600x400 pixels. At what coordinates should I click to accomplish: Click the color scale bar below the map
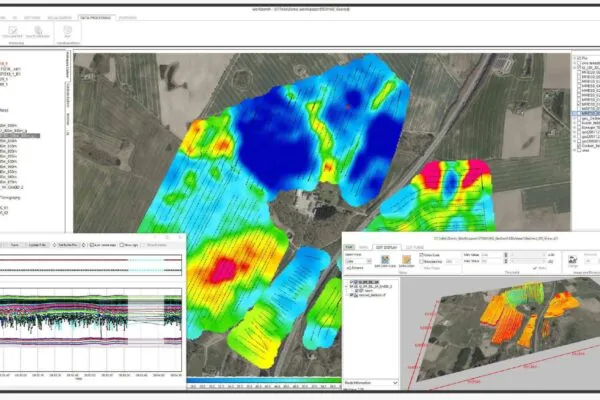pyautogui.click(x=264, y=380)
